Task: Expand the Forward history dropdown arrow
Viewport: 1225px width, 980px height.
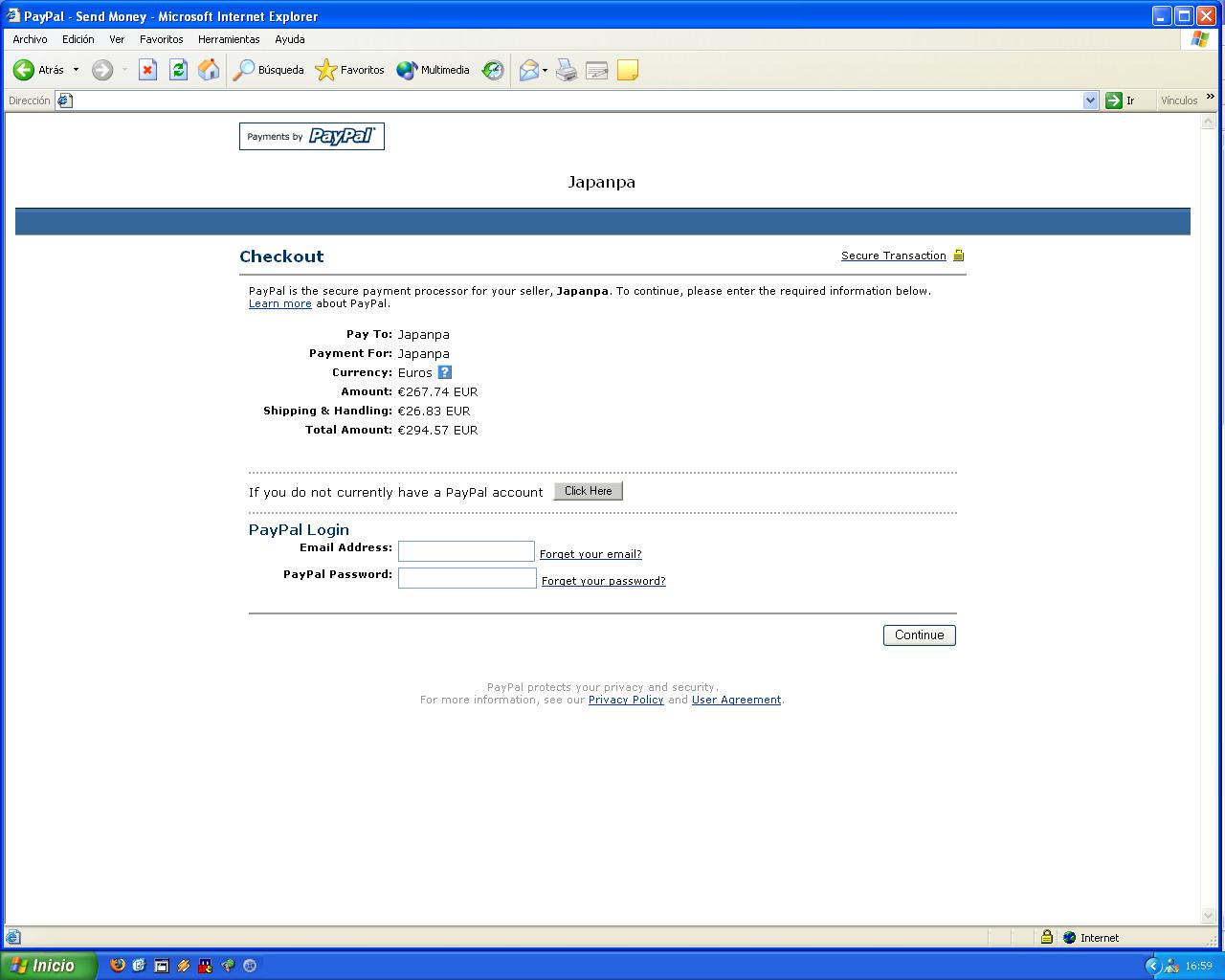Action: pos(124,70)
